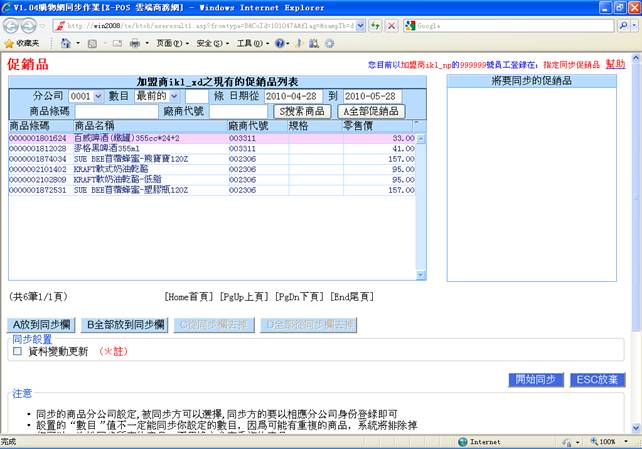Viewport: 642px width, 449px height.
Task: Click the printer toolbar icon
Action: pos(135,44)
